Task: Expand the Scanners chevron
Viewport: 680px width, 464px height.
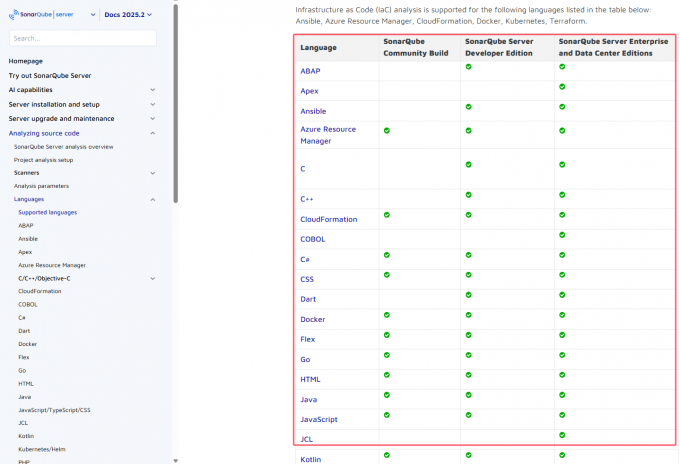Action: point(153,173)
